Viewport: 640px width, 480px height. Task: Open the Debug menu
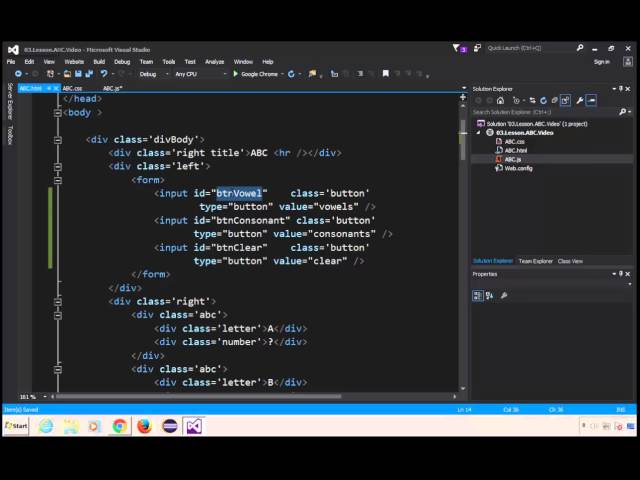122,62
